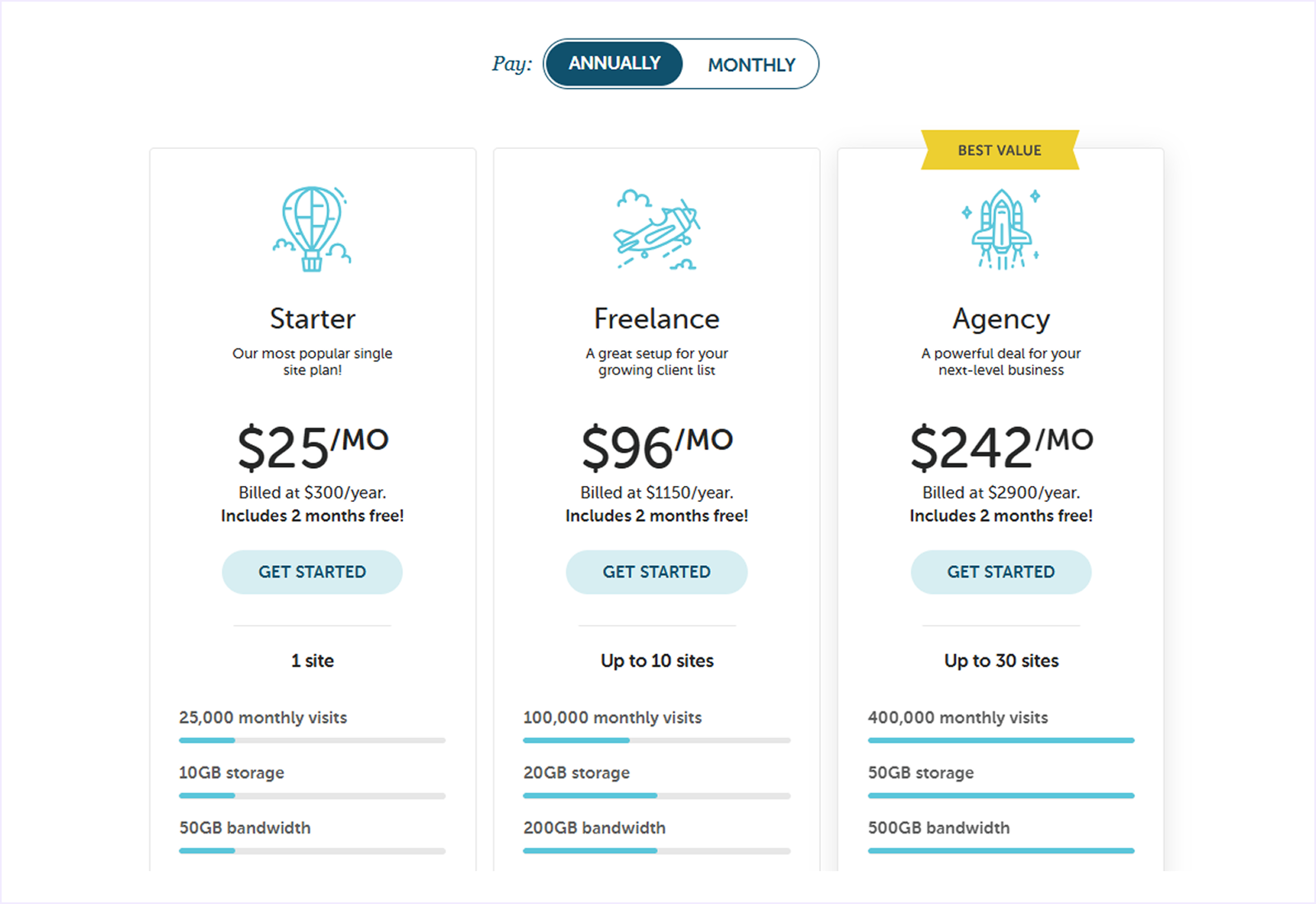The height and width of the screenshot is (904, 1316).
Task: Click Get Started under the Agency price
Action: pyautogui.click(x=1000, y=572)
